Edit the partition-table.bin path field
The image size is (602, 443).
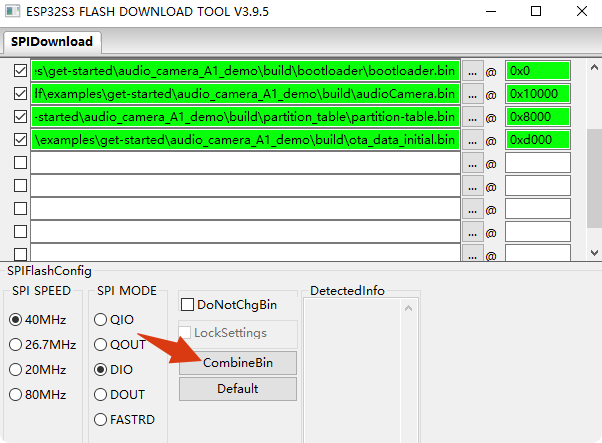[x=245, y=117]
